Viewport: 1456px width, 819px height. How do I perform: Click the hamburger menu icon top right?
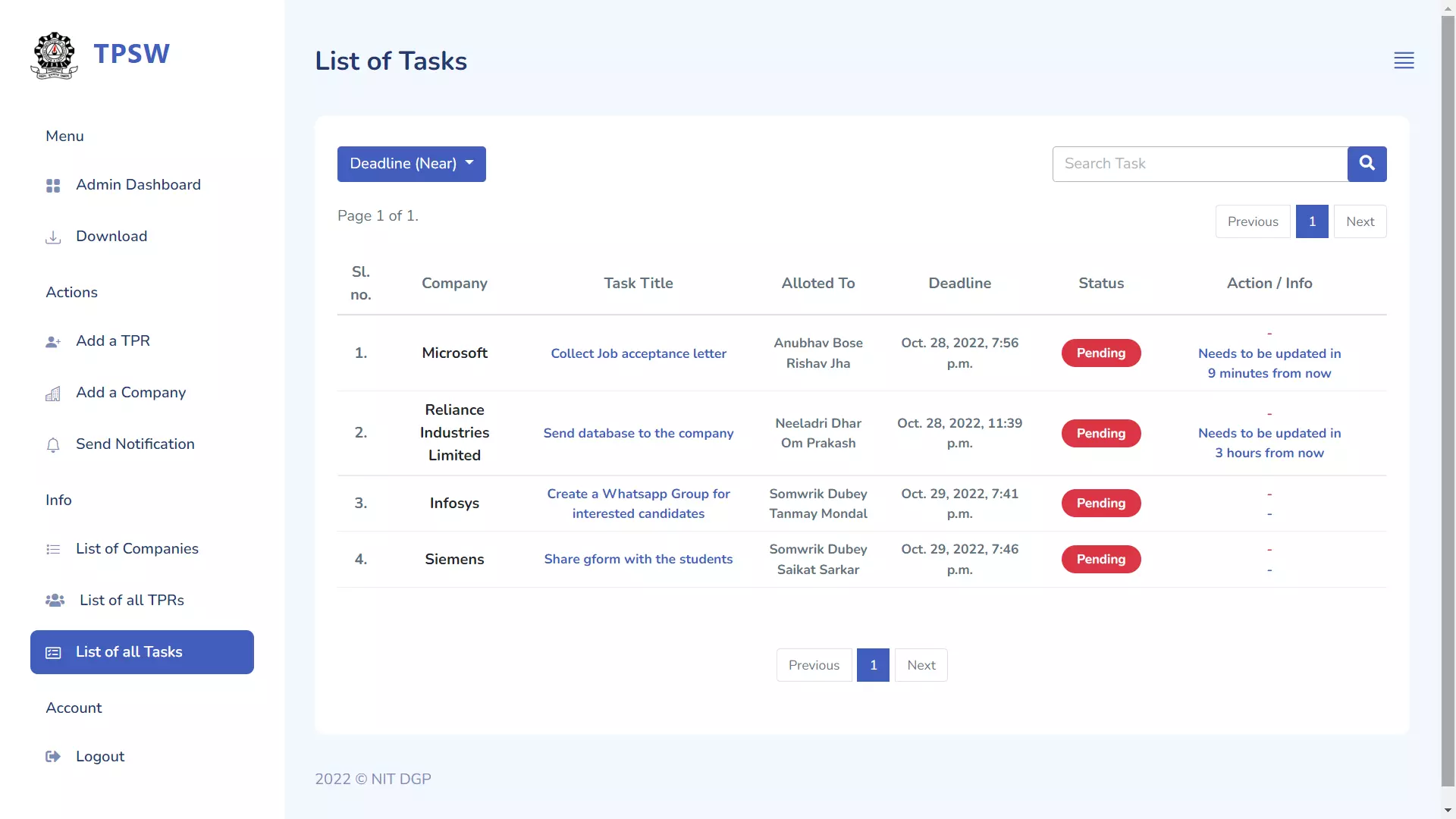(1403, 60)
